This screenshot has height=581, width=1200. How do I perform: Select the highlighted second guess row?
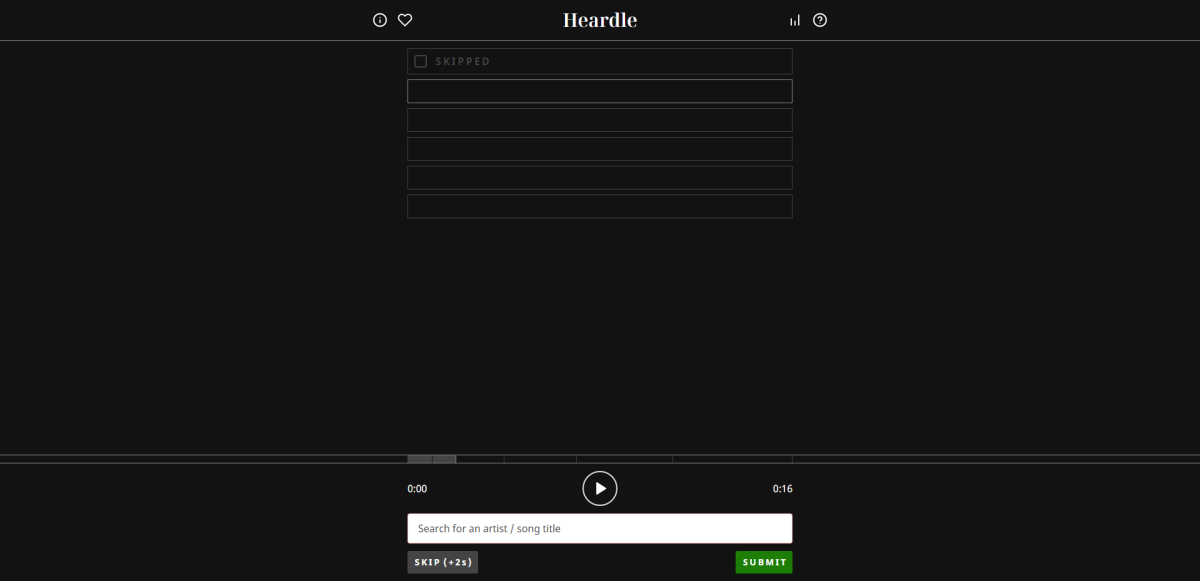[x=600, y=91]
